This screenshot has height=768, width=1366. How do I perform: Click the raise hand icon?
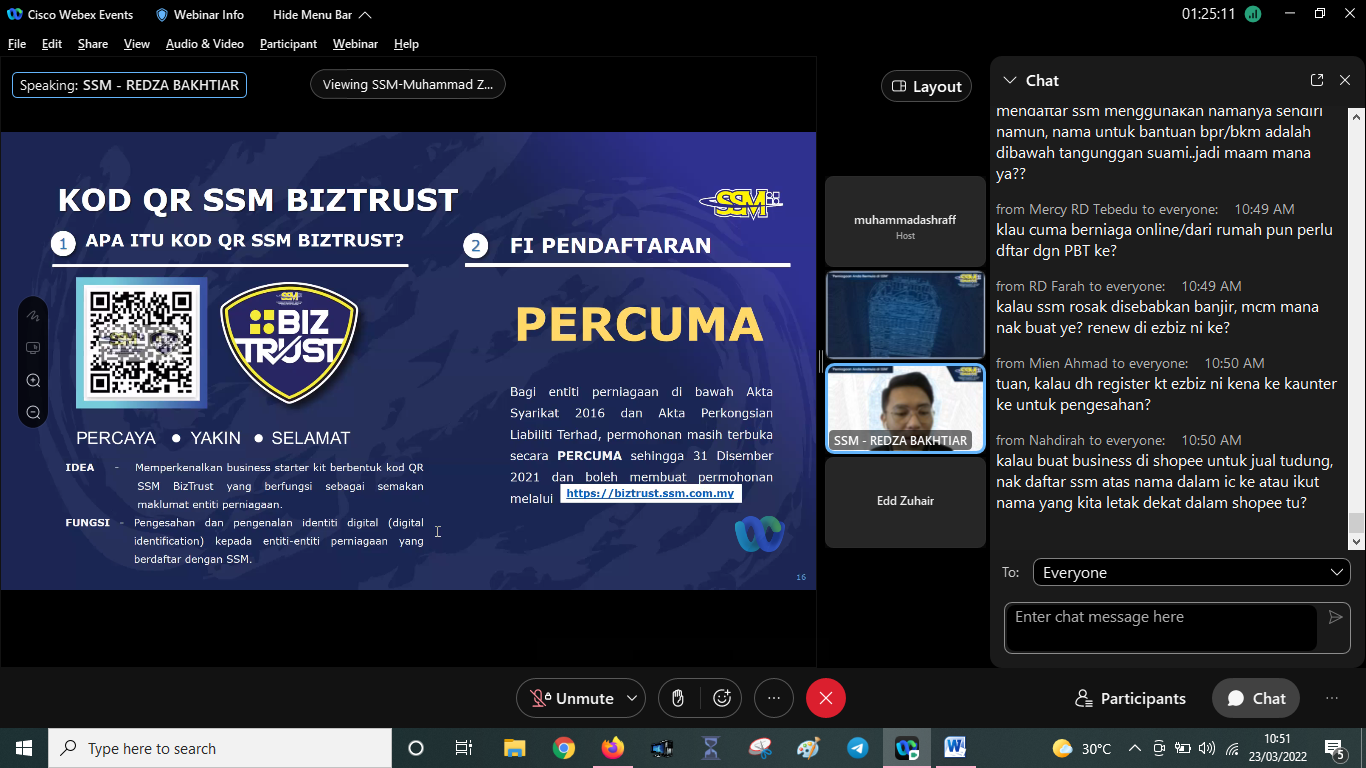(678, 698)
